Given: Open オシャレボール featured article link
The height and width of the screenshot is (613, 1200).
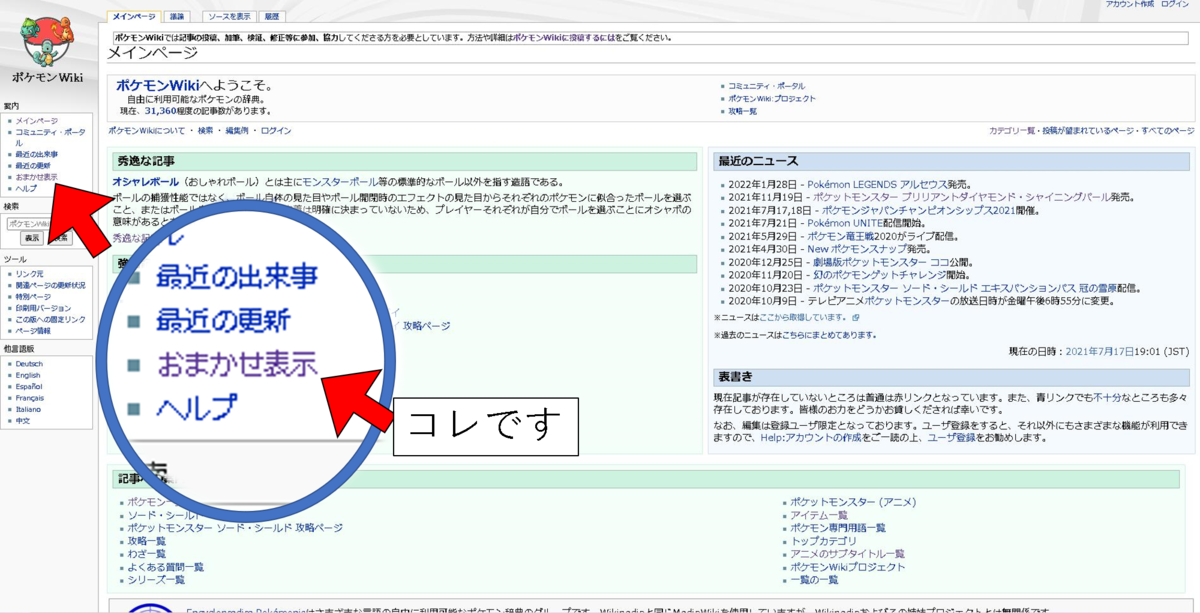Looking at the screenshot, I should (x=146, y=183).
